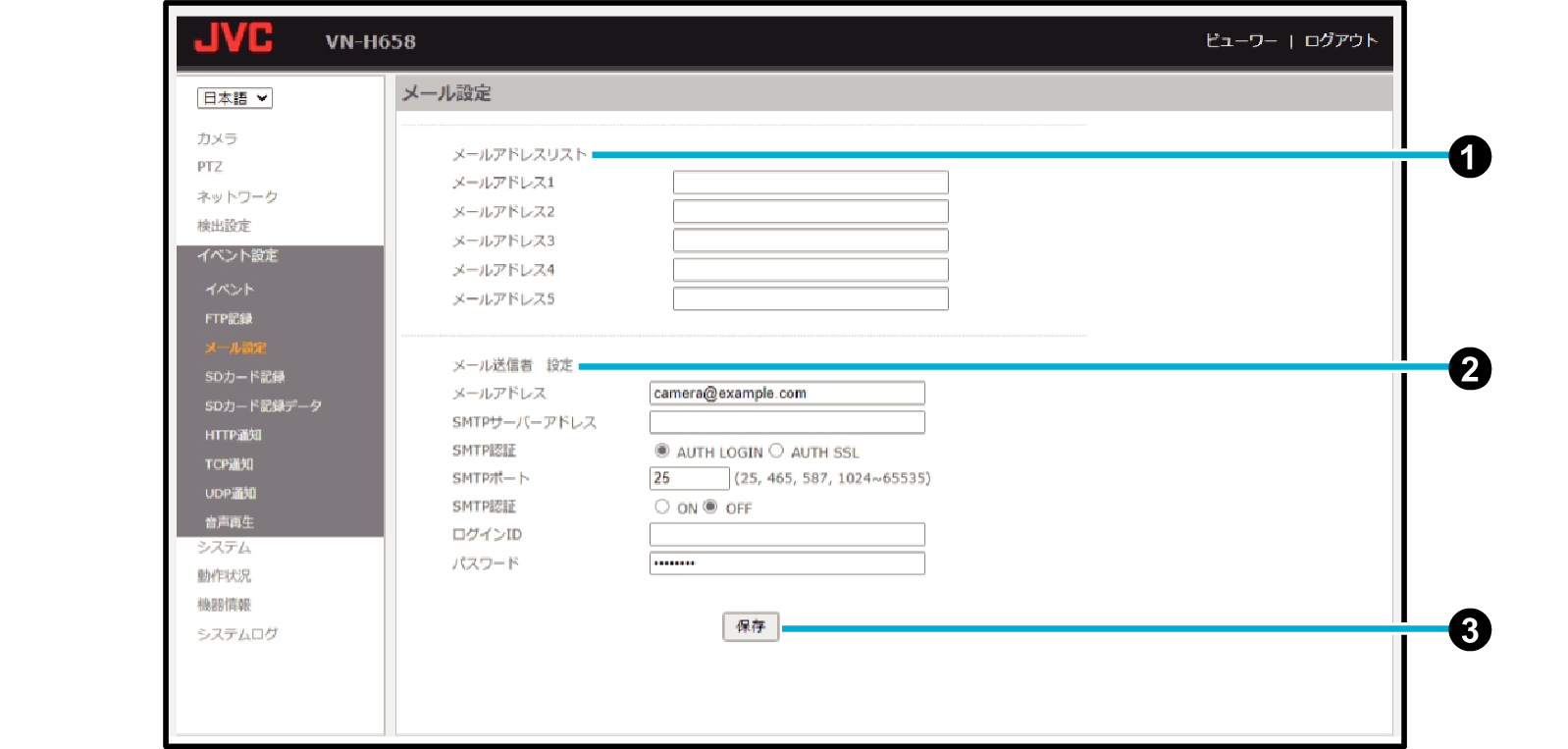The image size is (1568, 749).
Task: Click the SMTPサーバーアドレス input field
Action: tap(787, 422)
